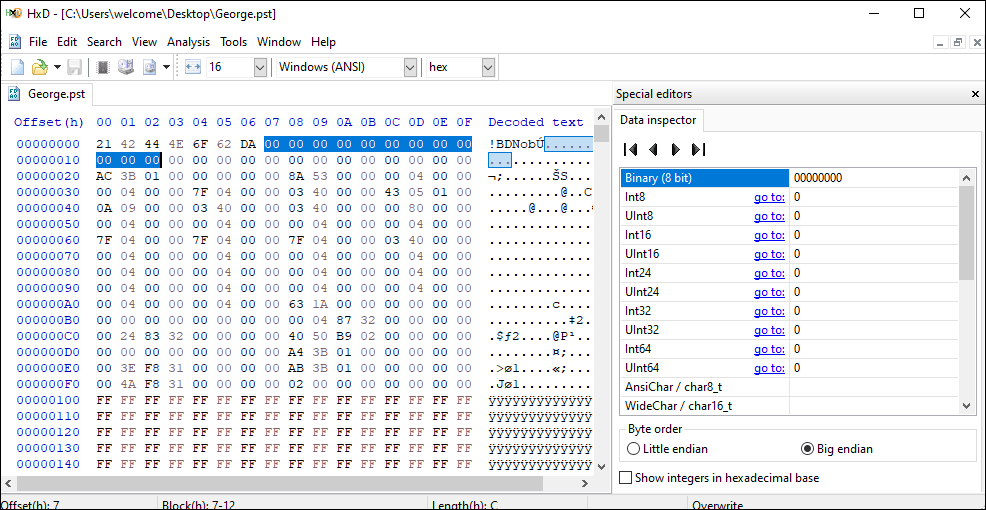The width and height of the screenshot is (986, 510).
Task: Select the AnsiChar / char8_t row
Action: pyautogui.click(x=790, y=387)
